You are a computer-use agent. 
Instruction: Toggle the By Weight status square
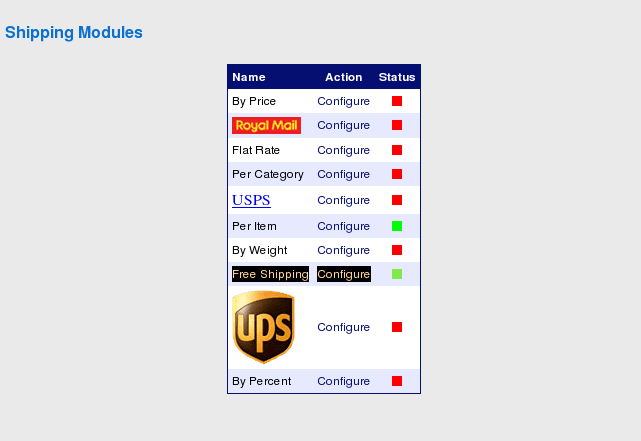[397, 250]
